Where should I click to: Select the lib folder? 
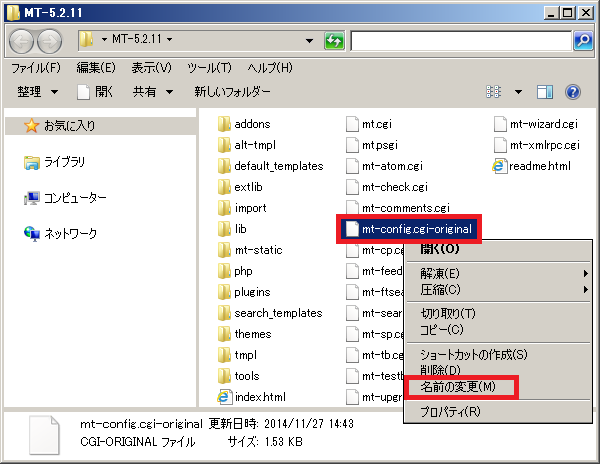tap(232, 229)
